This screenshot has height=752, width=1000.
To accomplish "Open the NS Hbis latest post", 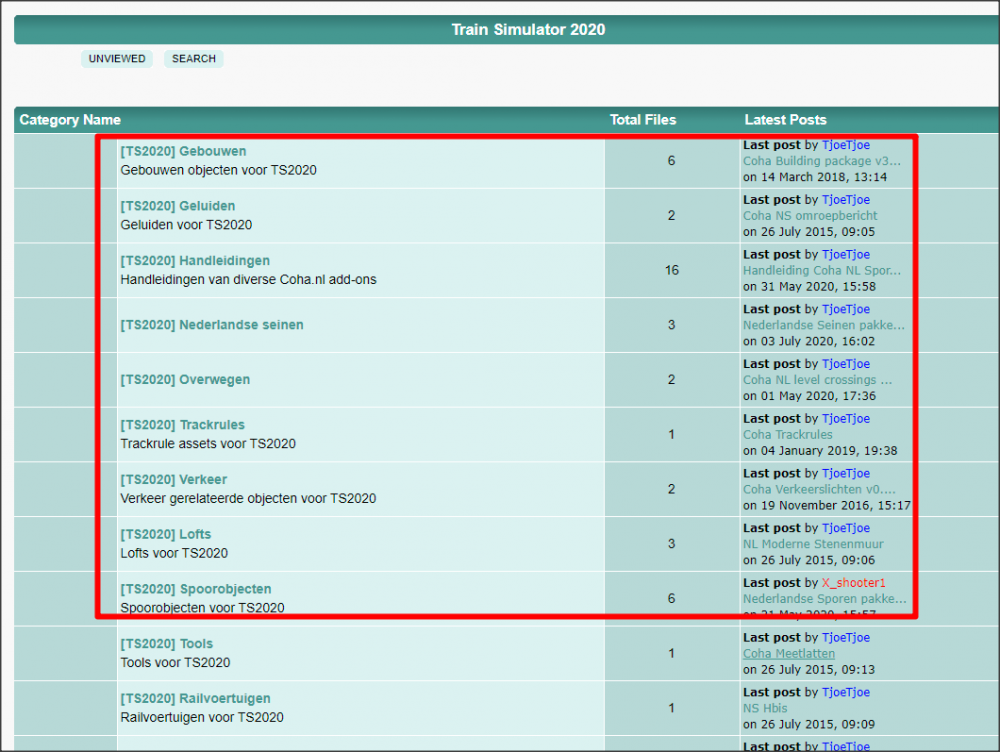I will click(765, 708).
